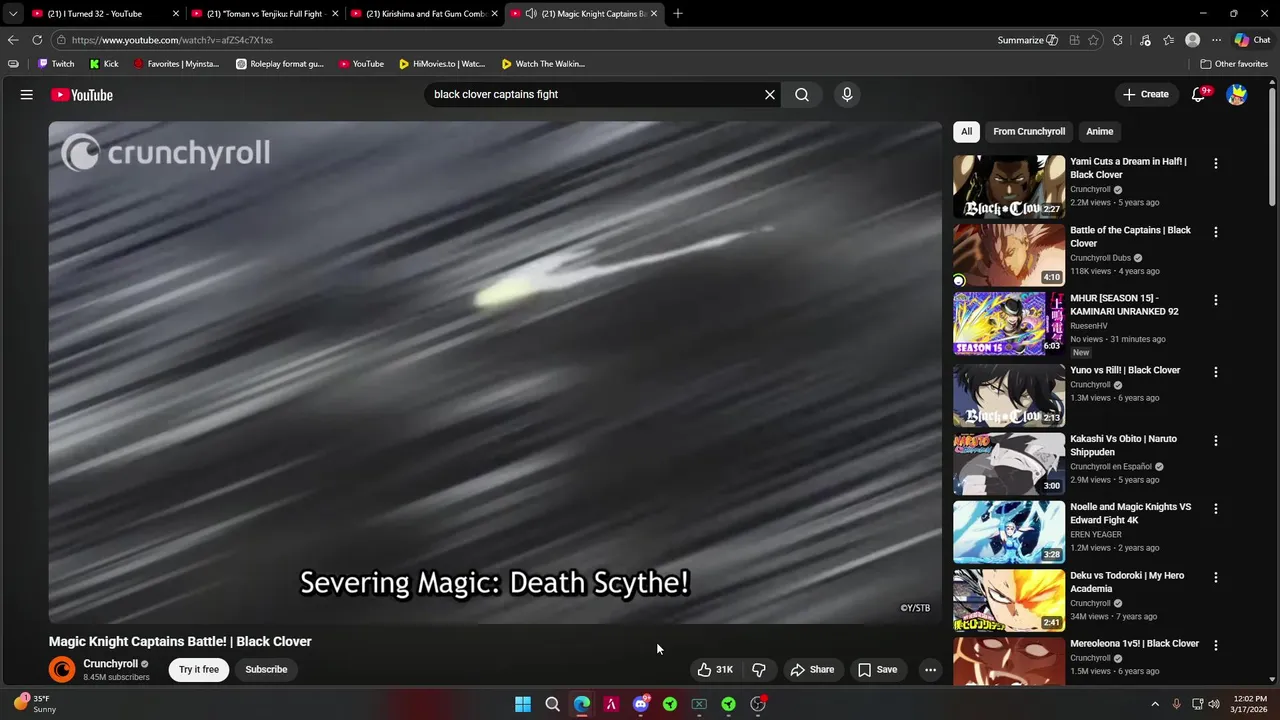Select the 'From Crunchyroll' filter chip
This screenshot has height=720, width=1280.
click(1029, 131)
